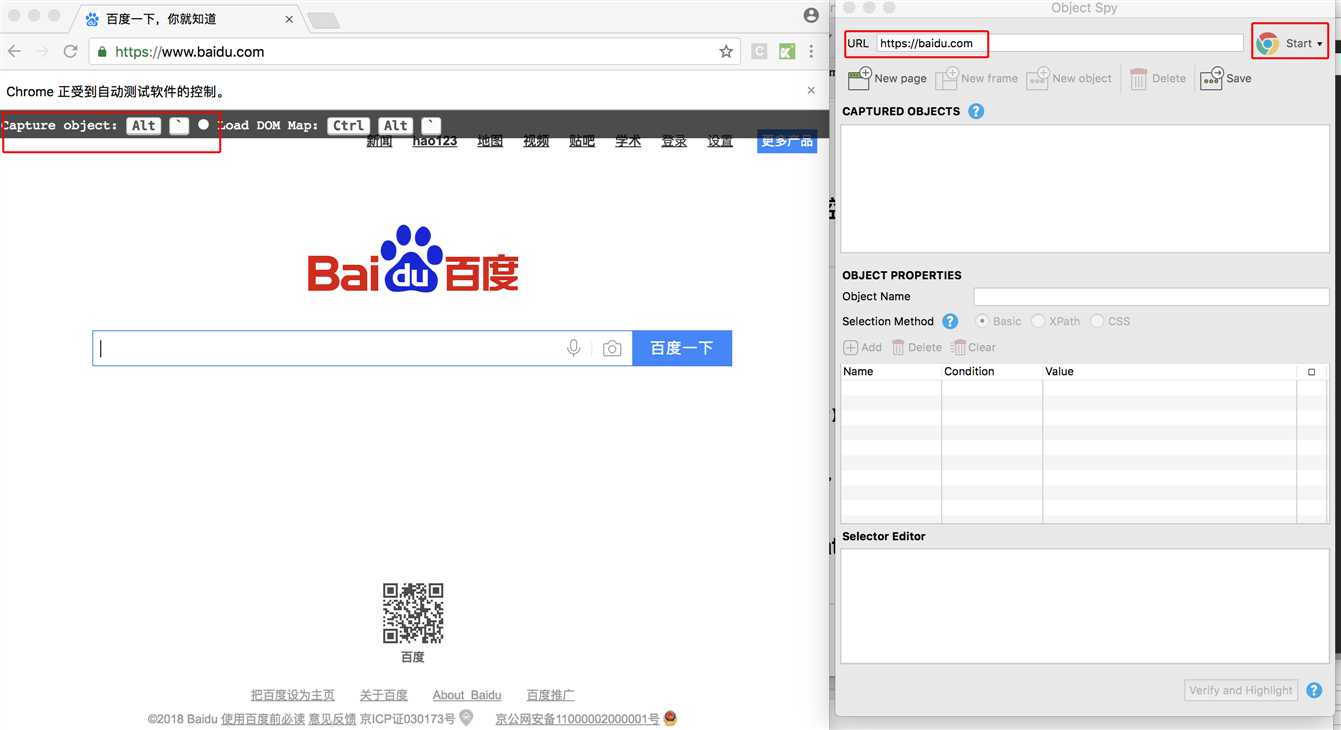The height and width of the screenshot is (730, 1341).
Task: Click the 把百度设为主页 footer link
Action: coord(293,695)
